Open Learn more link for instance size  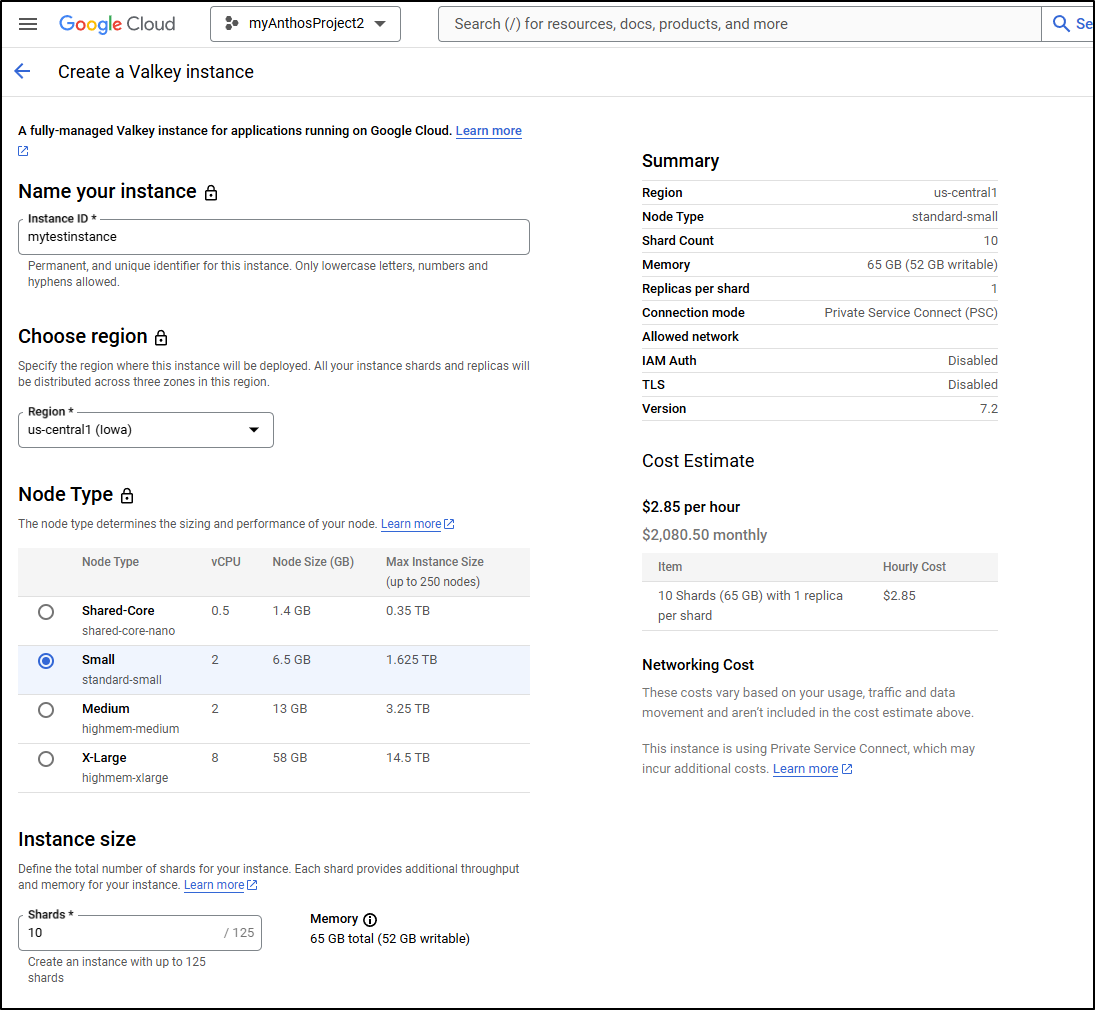[214, 885]
